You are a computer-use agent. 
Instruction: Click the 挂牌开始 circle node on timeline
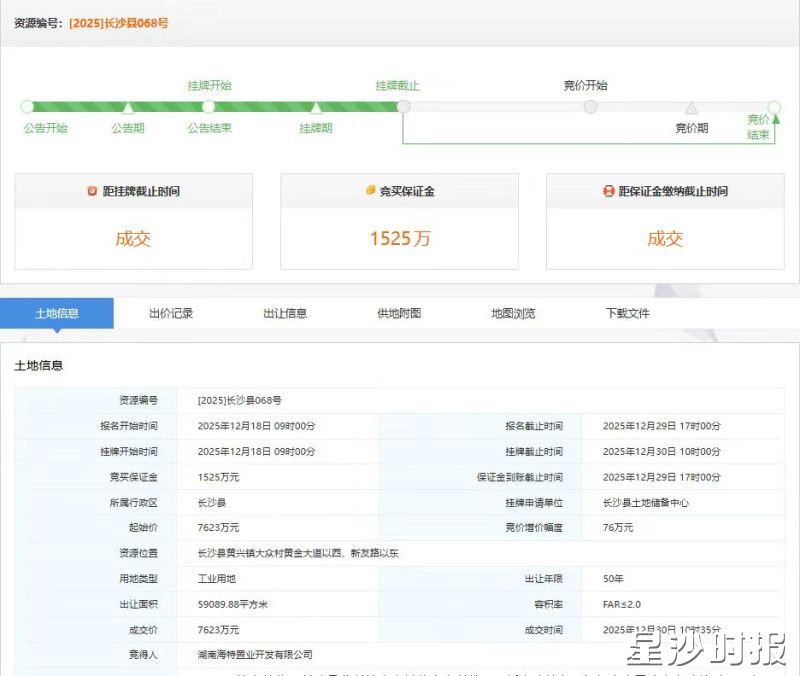209,106
